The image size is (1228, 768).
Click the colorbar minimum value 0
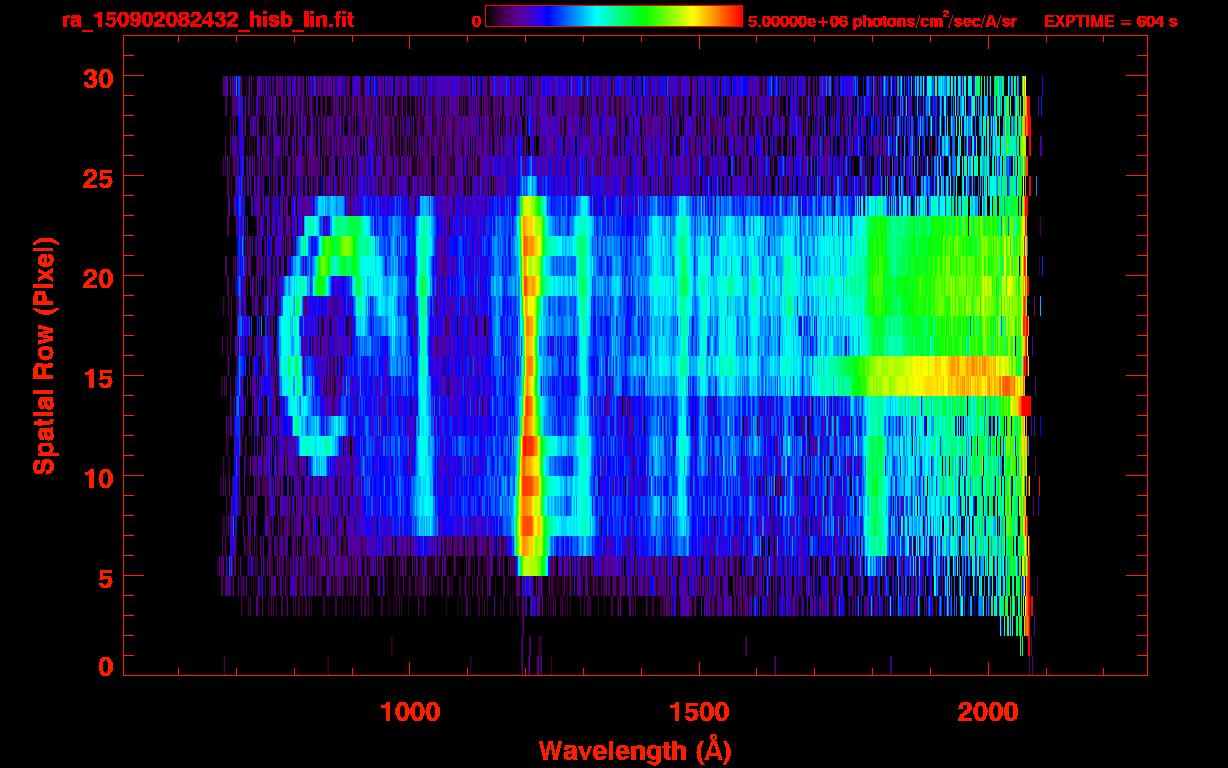(476, 22)
